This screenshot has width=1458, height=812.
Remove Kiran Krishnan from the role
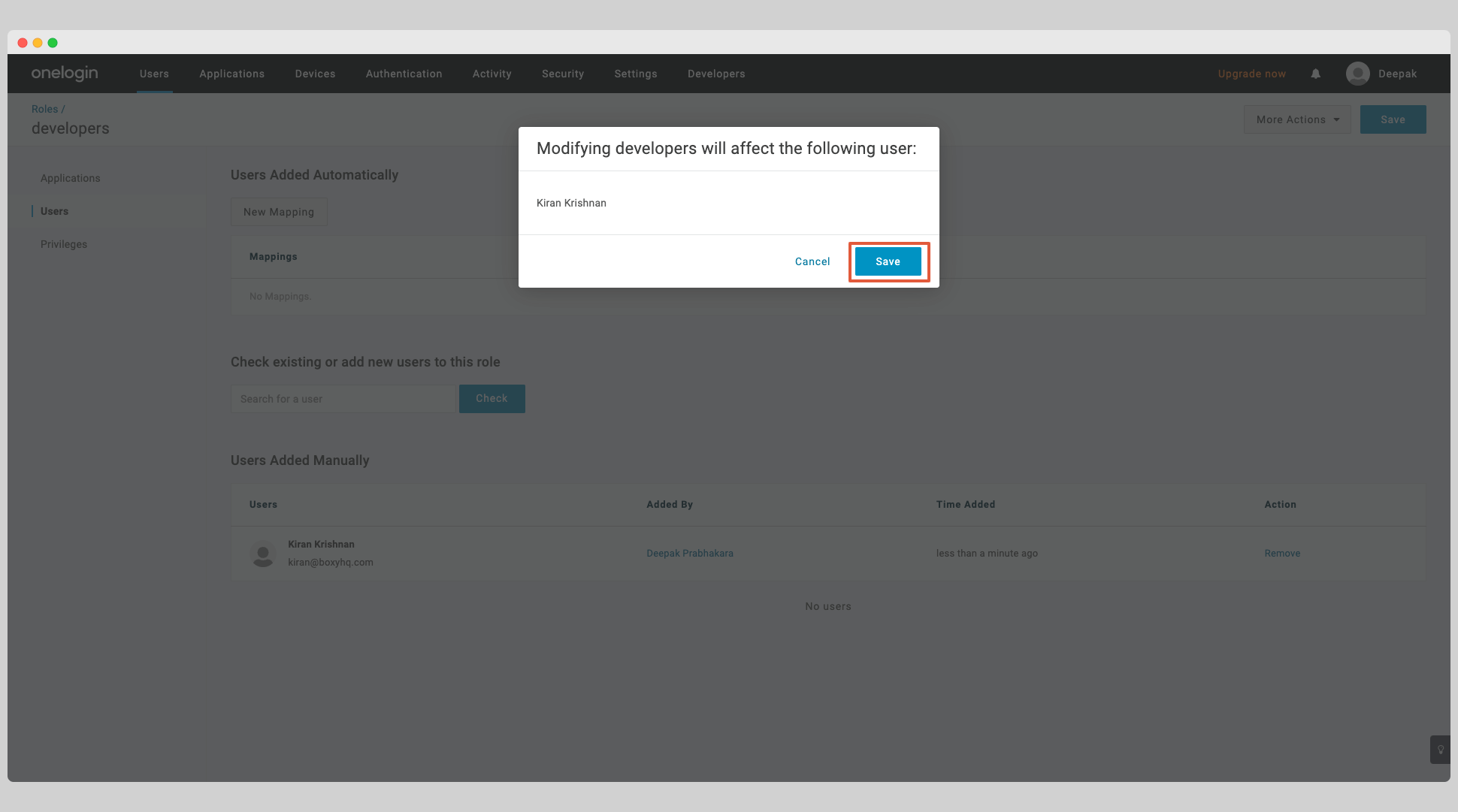[x=1281, y=553]
